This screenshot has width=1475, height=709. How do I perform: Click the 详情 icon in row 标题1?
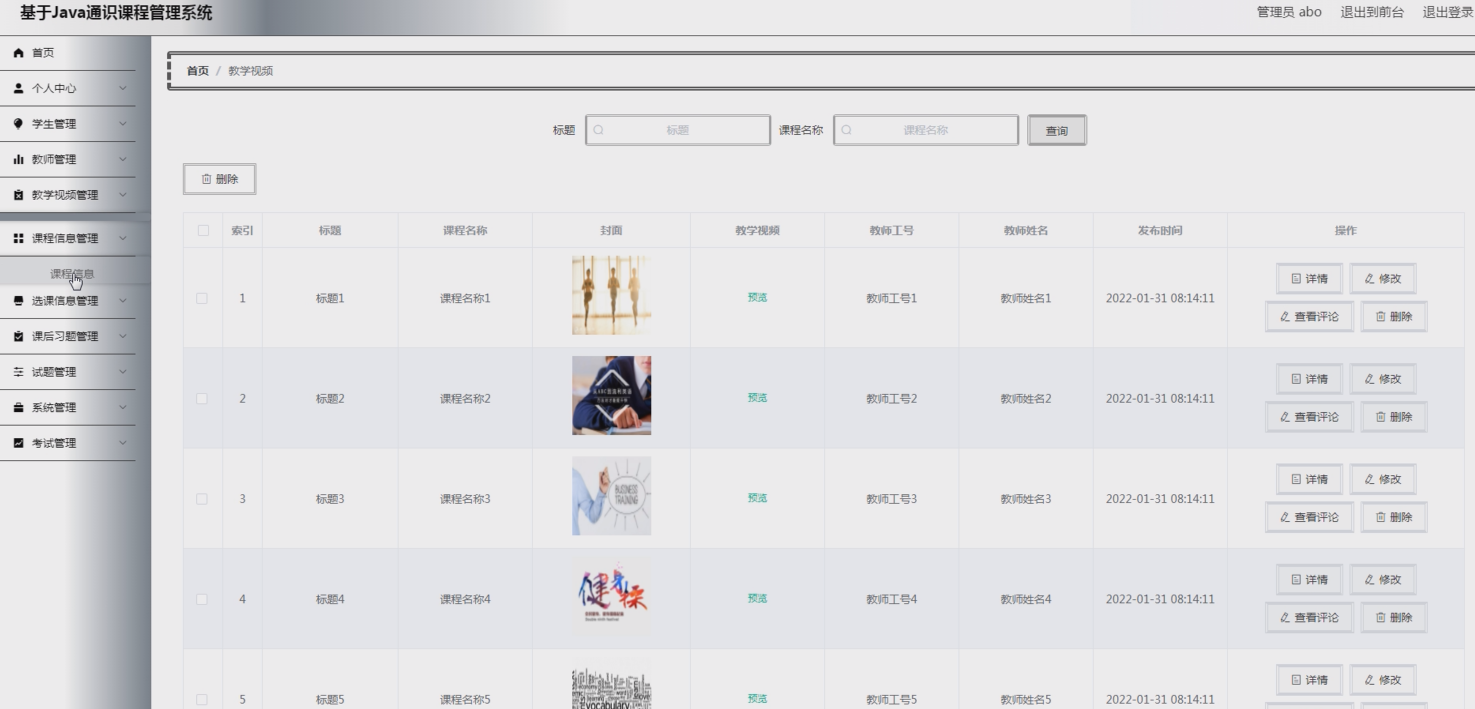pyautogui.click(x=1296, y=279)
